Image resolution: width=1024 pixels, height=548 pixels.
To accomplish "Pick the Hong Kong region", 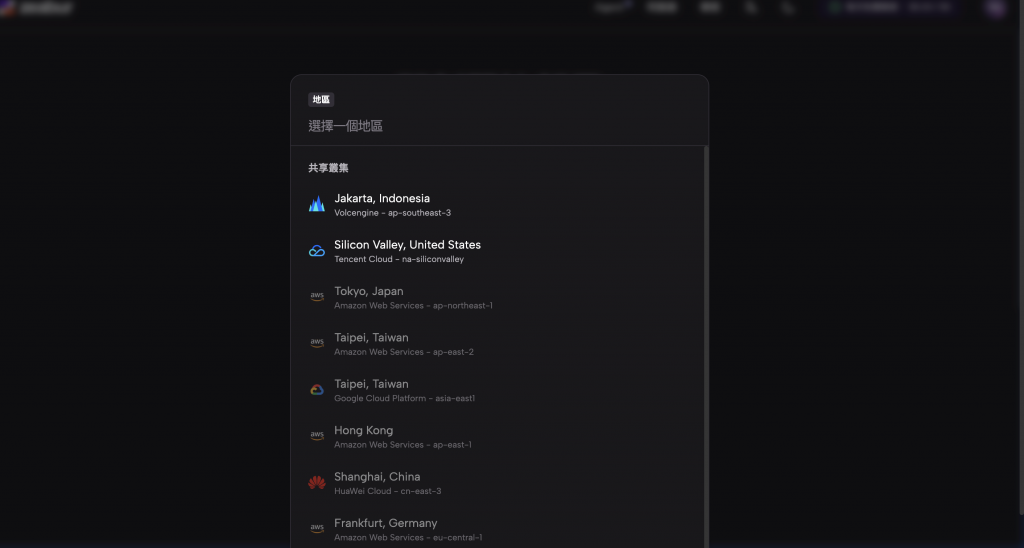I will (x=498, y=436).
